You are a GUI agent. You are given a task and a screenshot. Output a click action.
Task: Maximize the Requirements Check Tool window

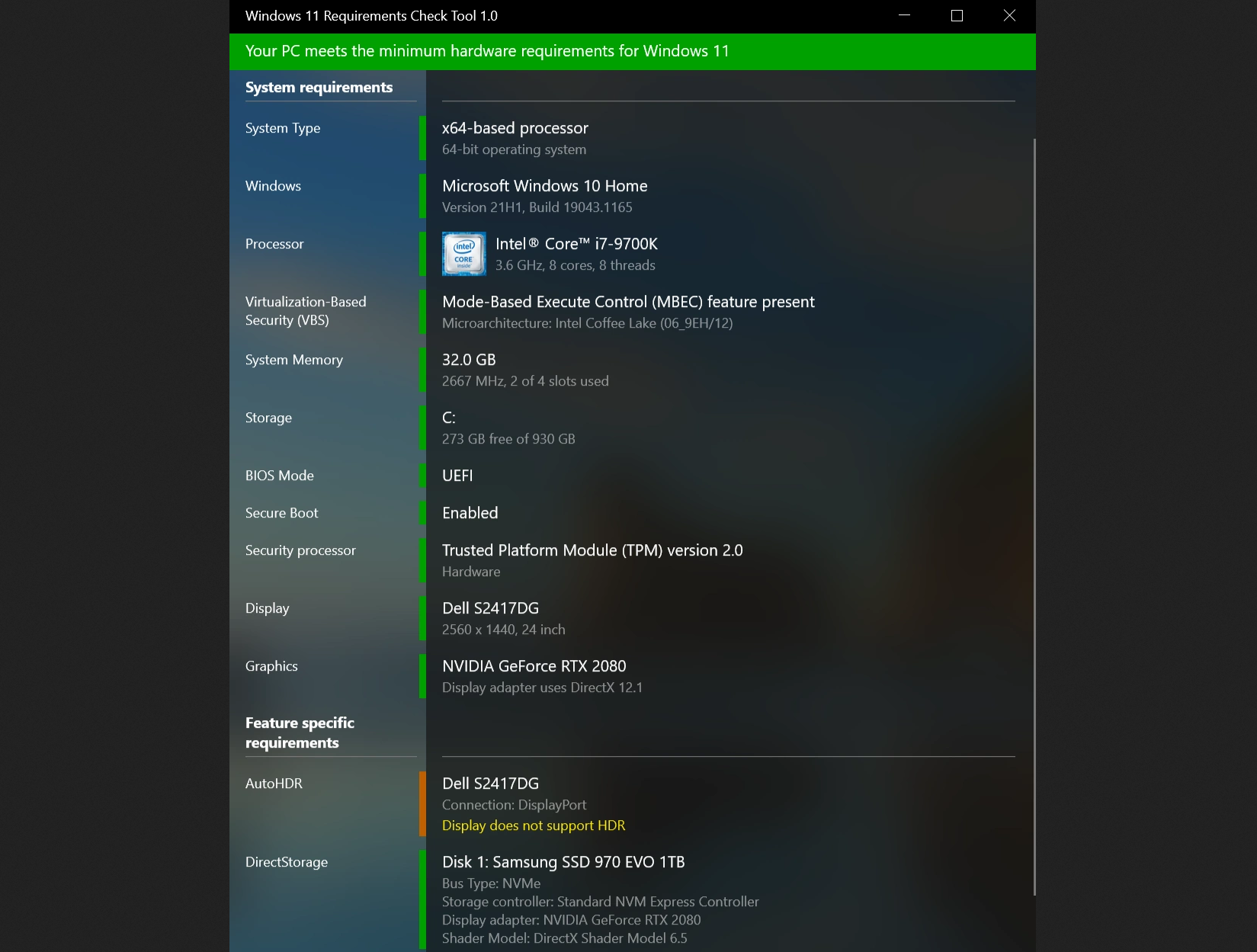957,15
